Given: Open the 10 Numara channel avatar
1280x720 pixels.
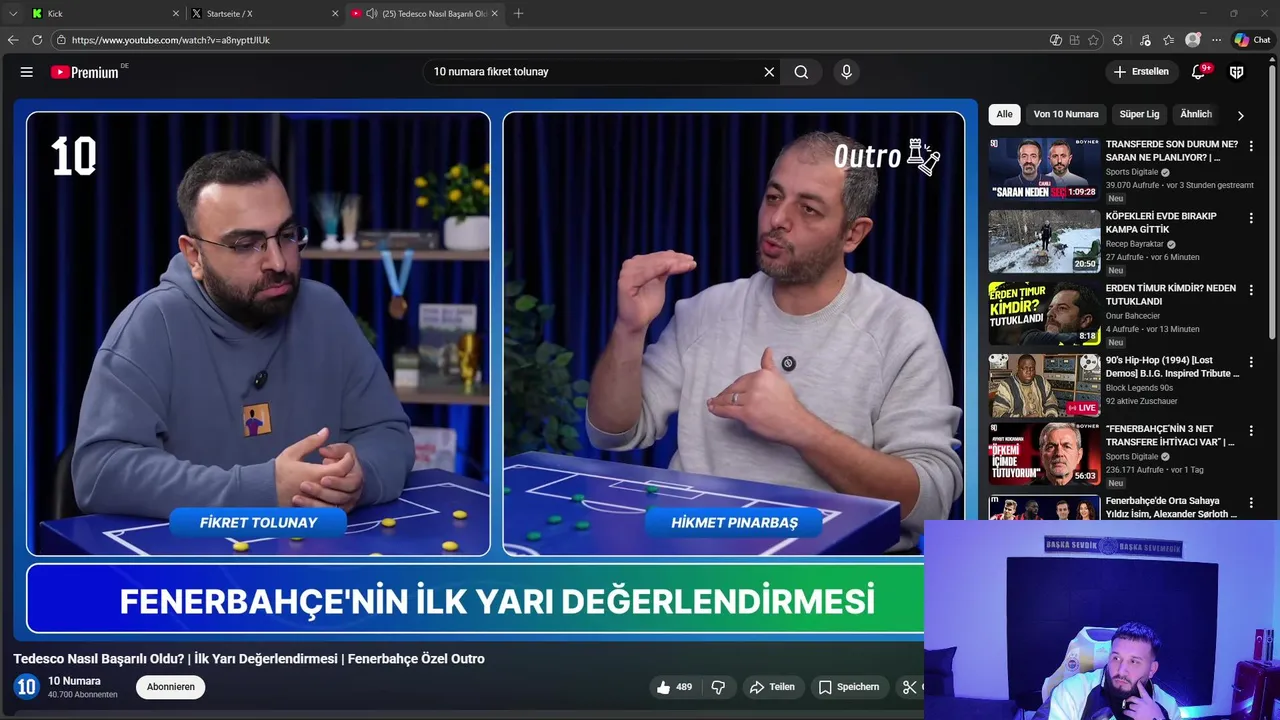Looking at the screenshot, I should [x=26, y=687].
